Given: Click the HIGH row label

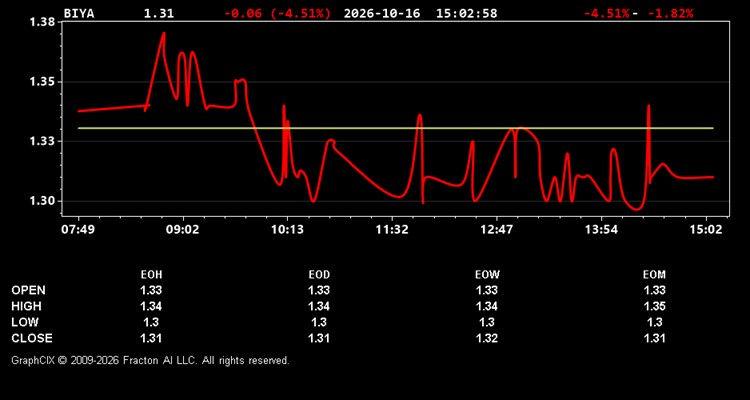Looking at the screenshot, I should 26,306.
